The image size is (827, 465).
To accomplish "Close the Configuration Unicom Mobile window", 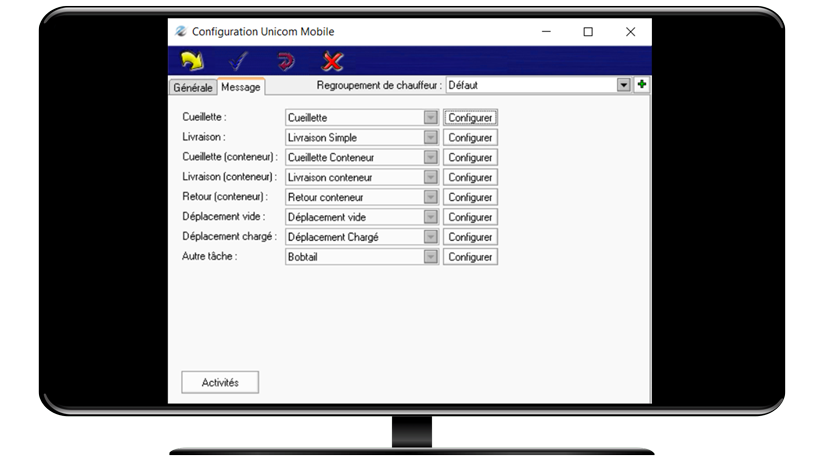I will [x=630, y=32].
